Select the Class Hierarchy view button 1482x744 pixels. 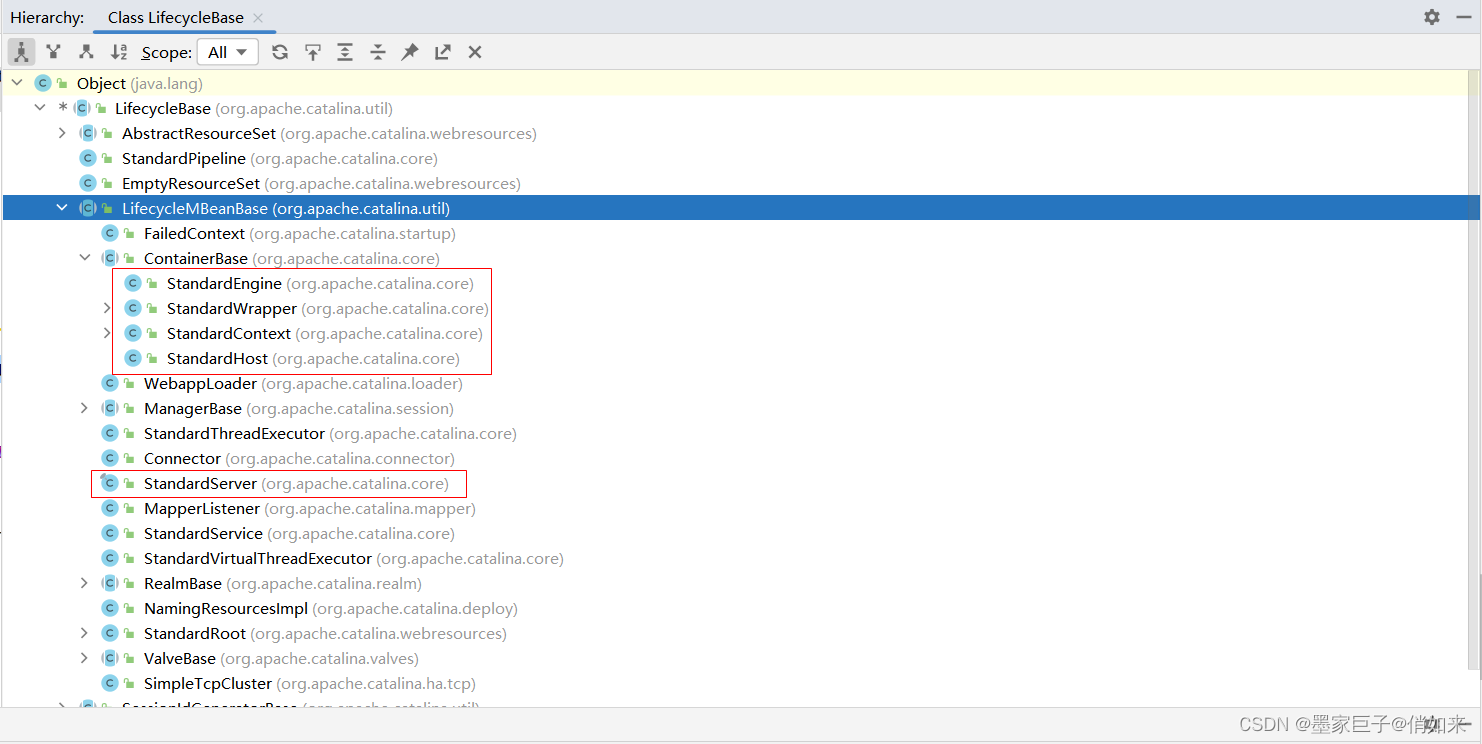[21, 52]
